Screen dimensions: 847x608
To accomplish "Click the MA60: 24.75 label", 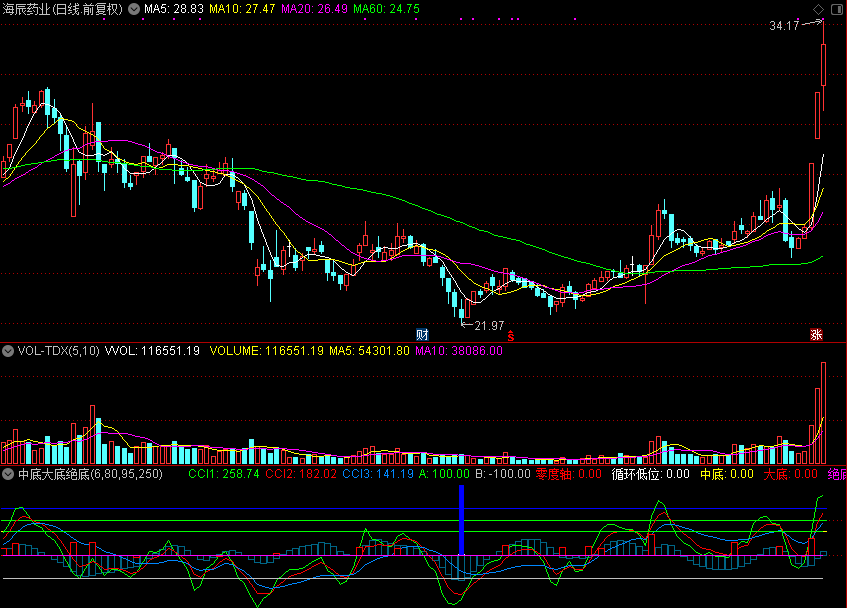I will (x=386, y=9).
